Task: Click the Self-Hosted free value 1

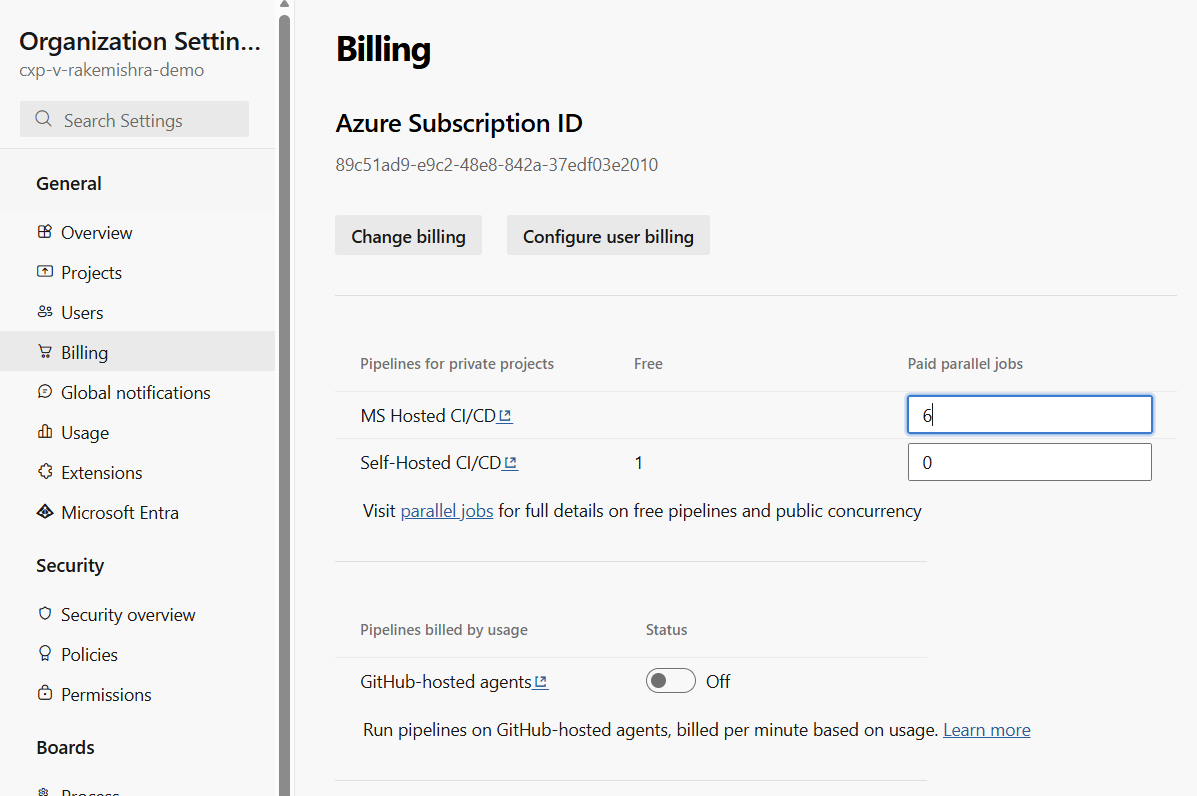Action: [638, 462]
